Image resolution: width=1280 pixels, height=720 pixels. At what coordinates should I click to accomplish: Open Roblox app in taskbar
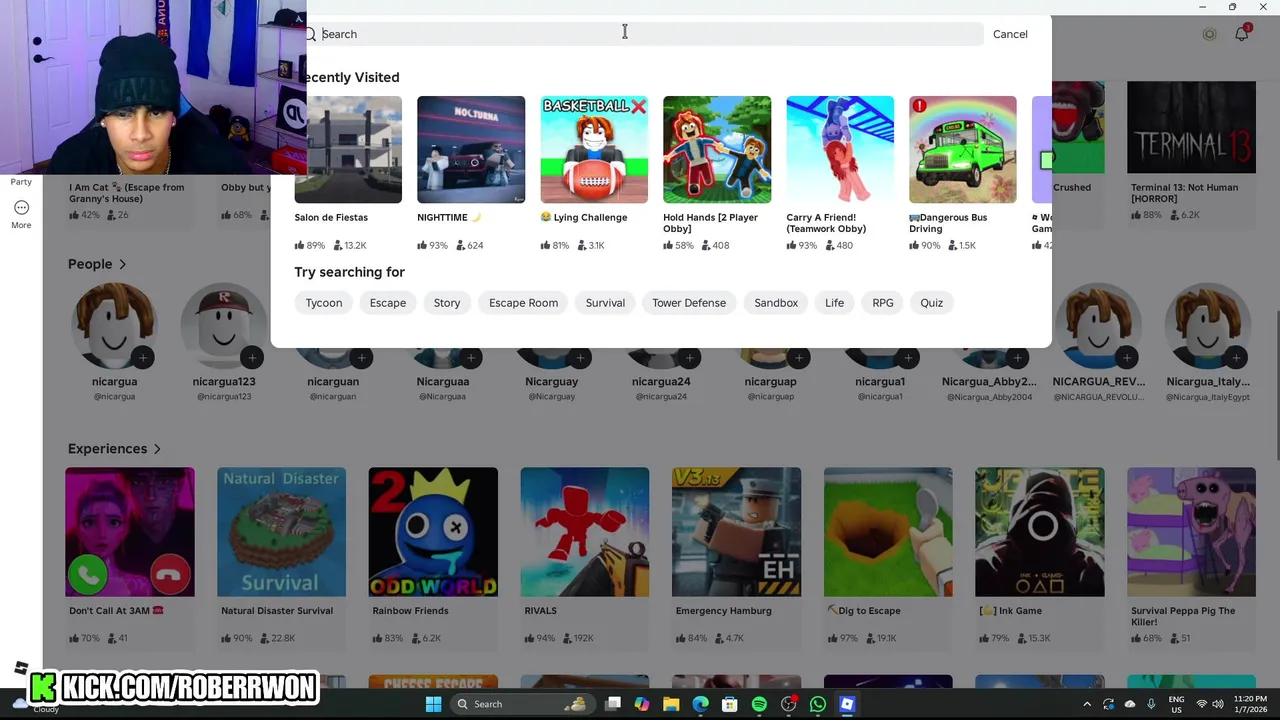[x=847, y=704]
